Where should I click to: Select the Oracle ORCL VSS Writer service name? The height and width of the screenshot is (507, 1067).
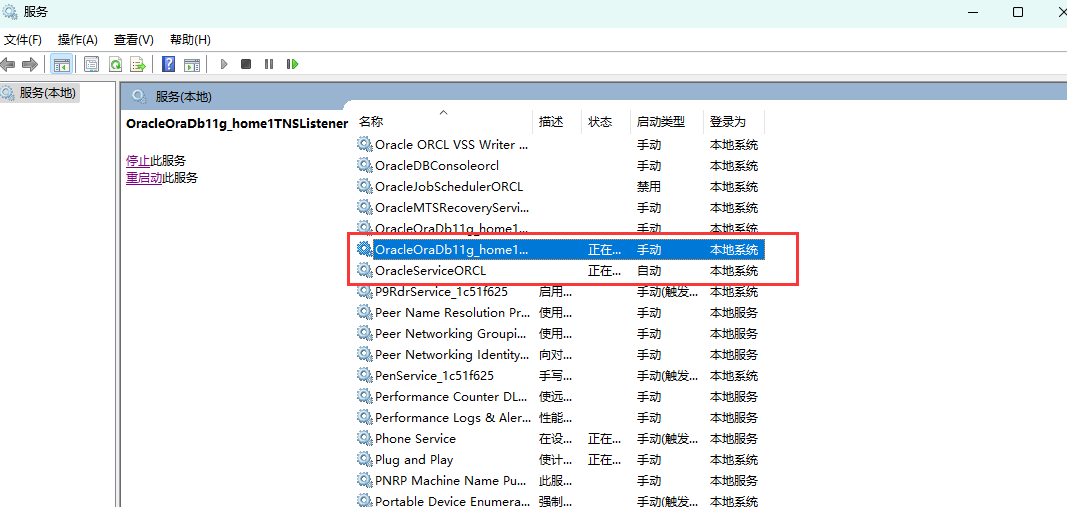(x=451, y=144)
